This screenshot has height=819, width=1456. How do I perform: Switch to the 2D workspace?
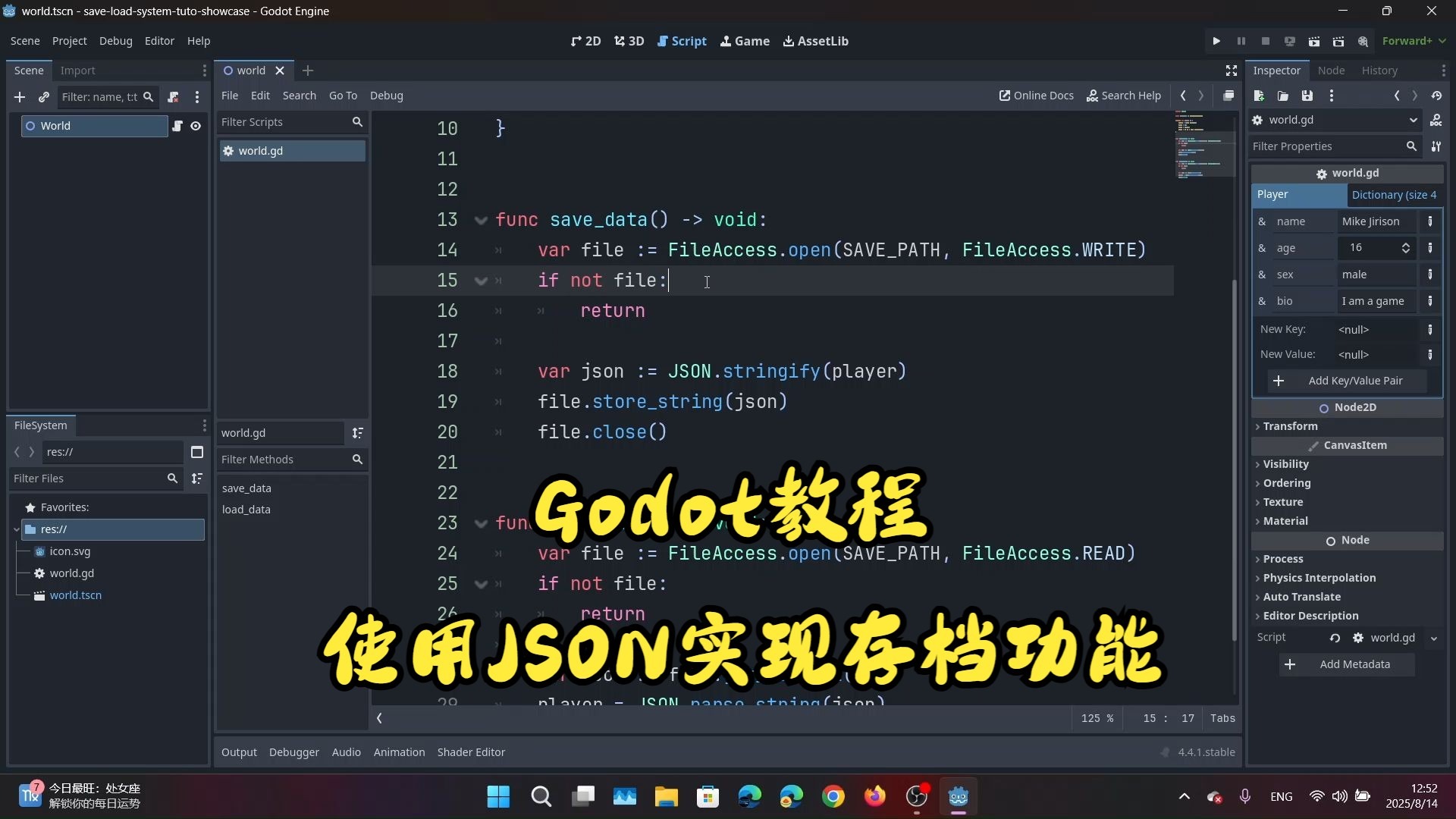[x=585, y=41]
